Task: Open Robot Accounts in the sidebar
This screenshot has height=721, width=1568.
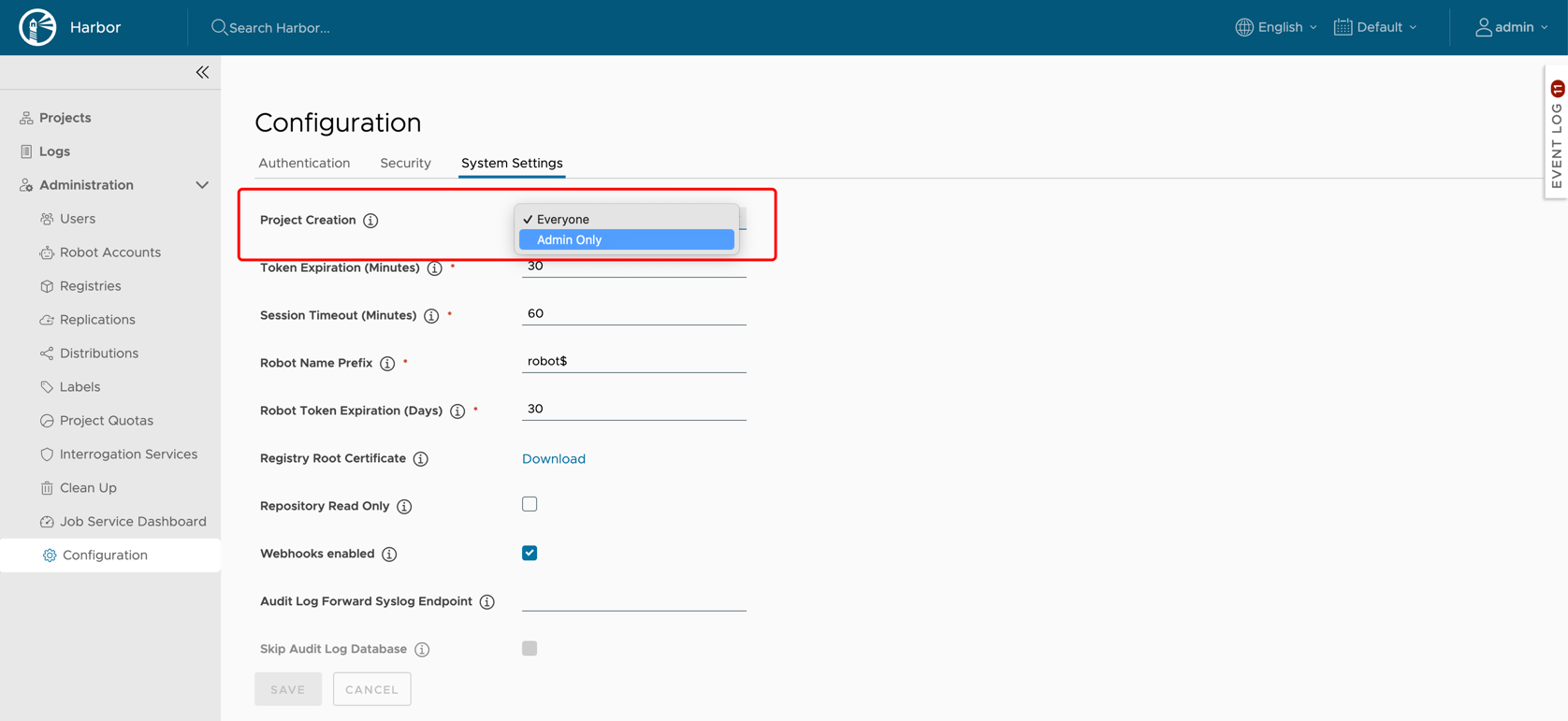Action: [109, 252]
